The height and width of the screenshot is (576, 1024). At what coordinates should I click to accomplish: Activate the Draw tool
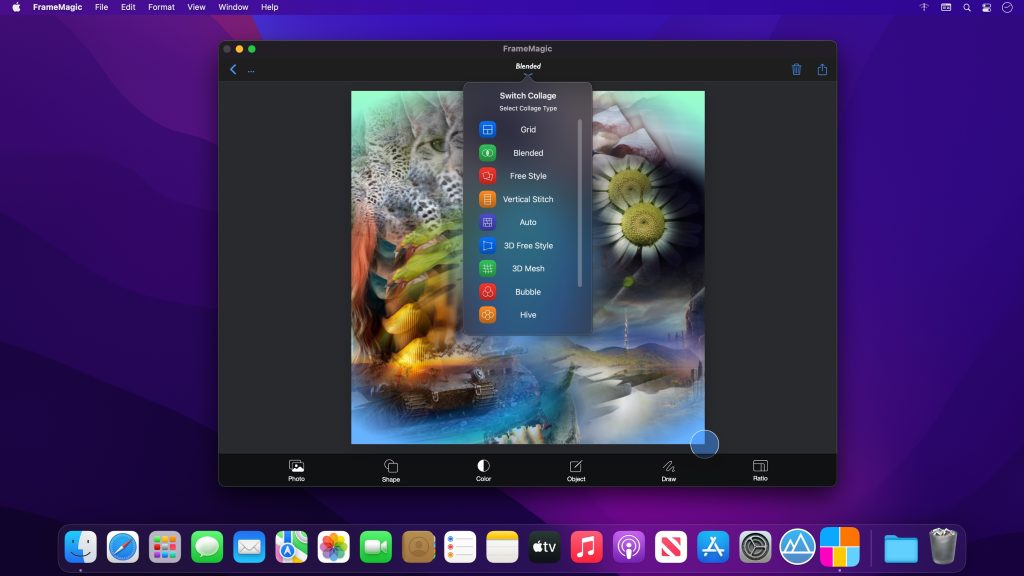667,469
